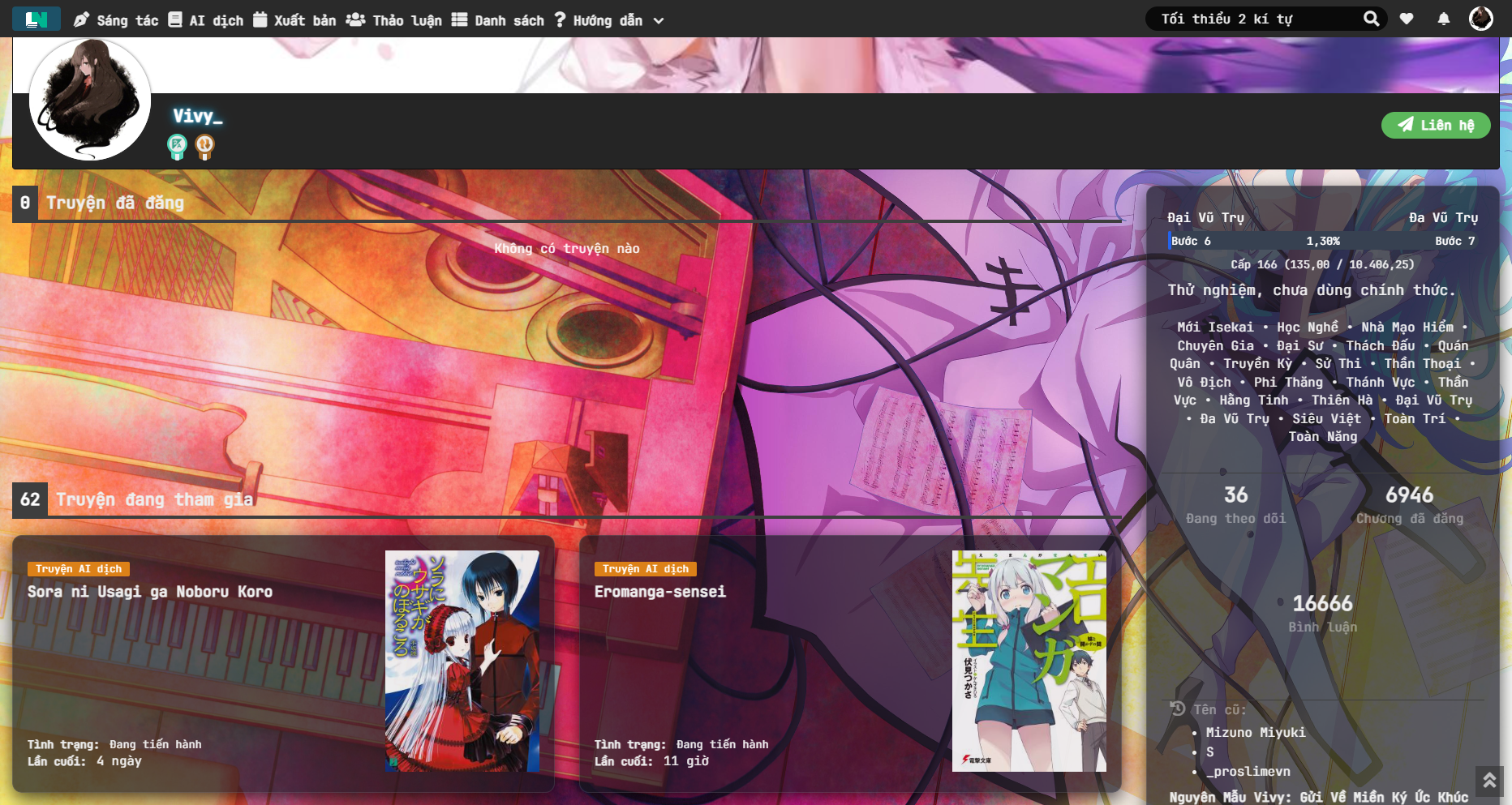
Task: Go to Xuất bản section
Action: [x=294, y=20]
